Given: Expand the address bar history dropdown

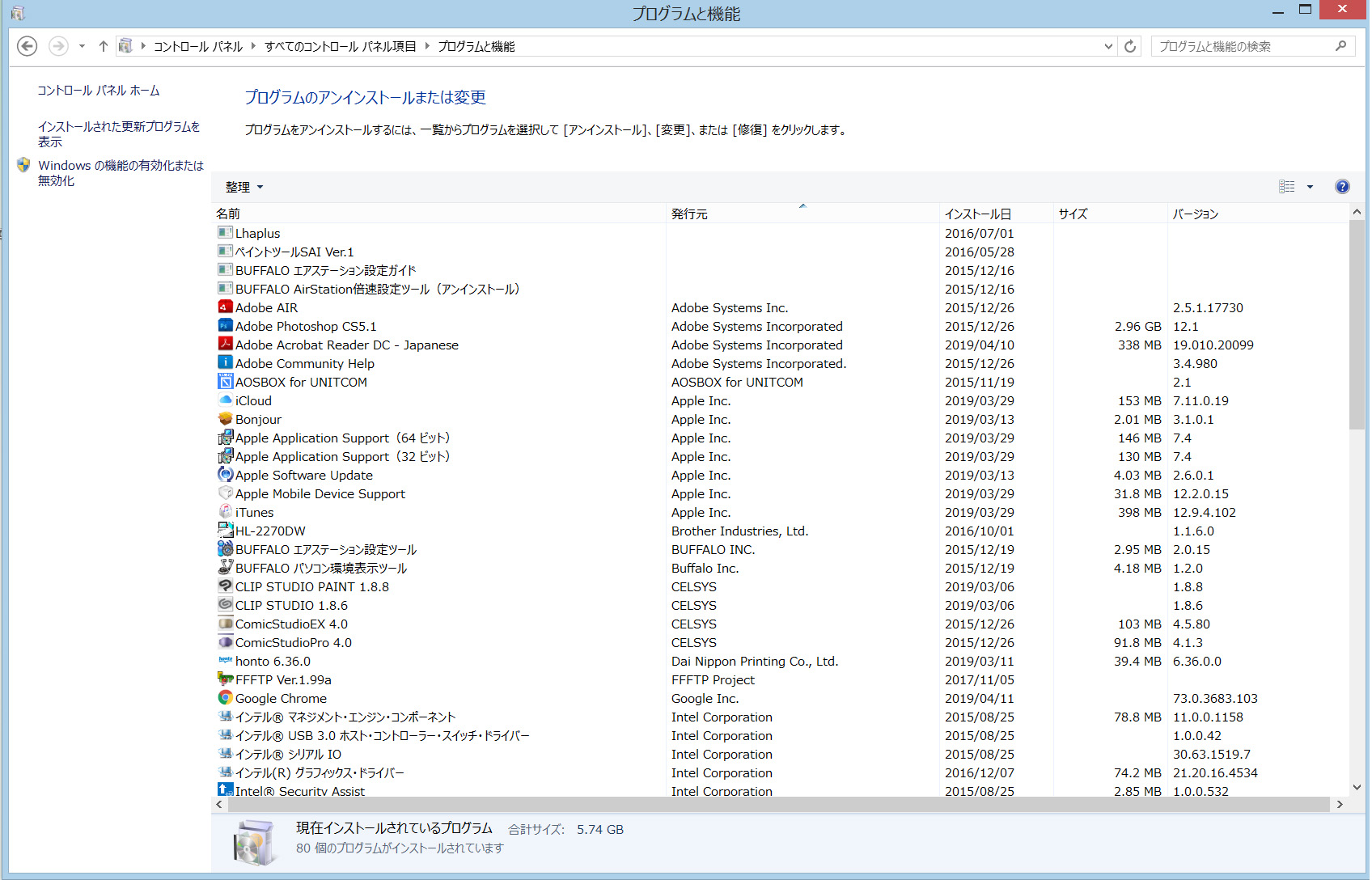Looking at the screenshot, I should (1108, 47).
